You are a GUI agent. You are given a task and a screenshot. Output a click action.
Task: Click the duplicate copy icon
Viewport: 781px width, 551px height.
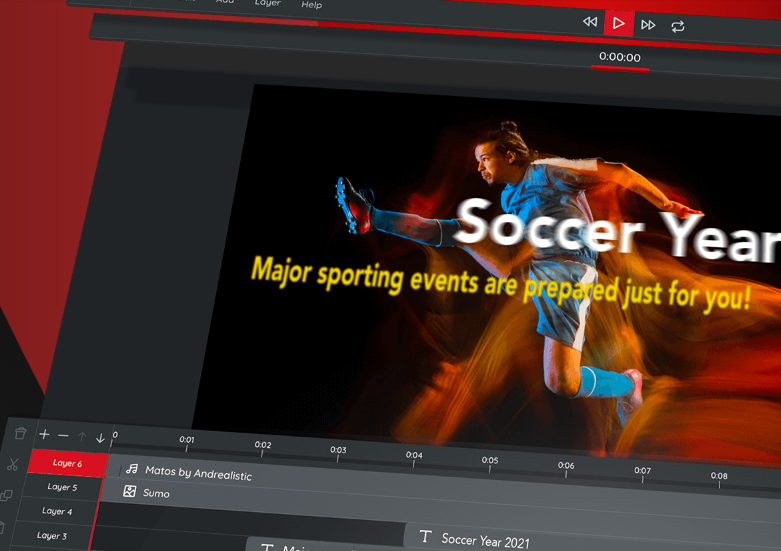click(x=6, y=495)
